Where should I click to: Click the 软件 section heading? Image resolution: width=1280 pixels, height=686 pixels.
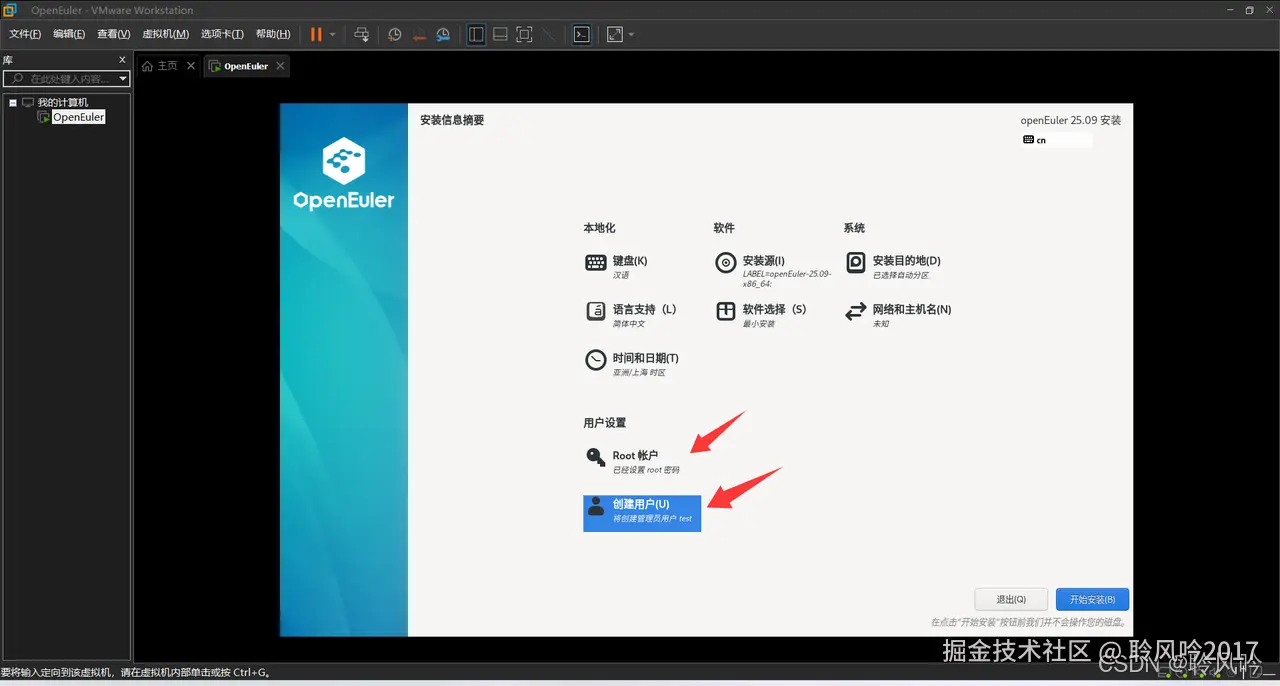(724, 228)
